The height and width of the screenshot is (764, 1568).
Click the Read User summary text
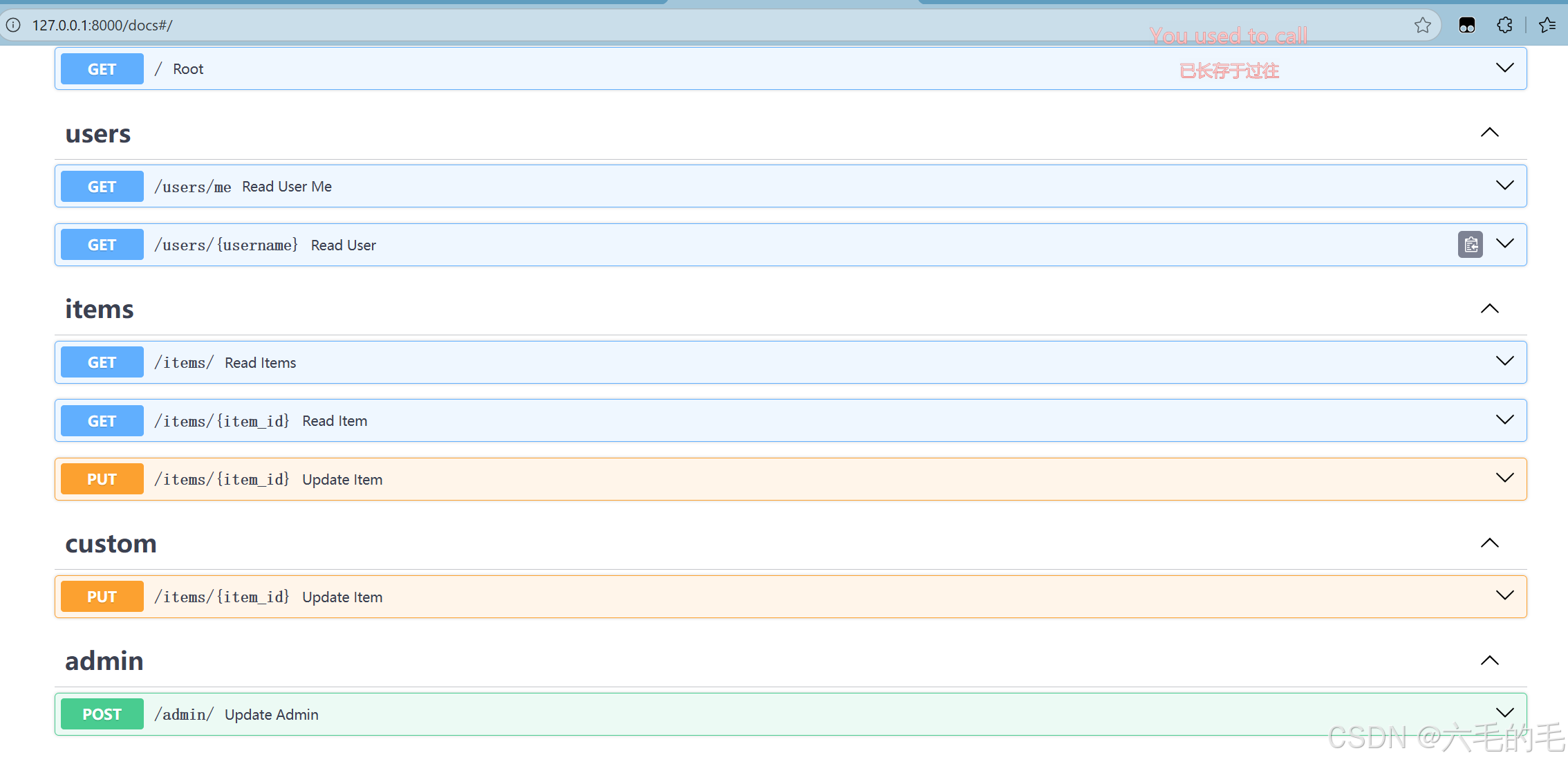point(344,245)
